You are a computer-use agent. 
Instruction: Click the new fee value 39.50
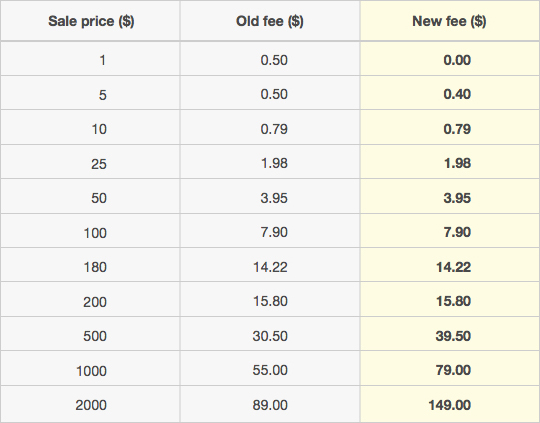[x=453, y=336]
